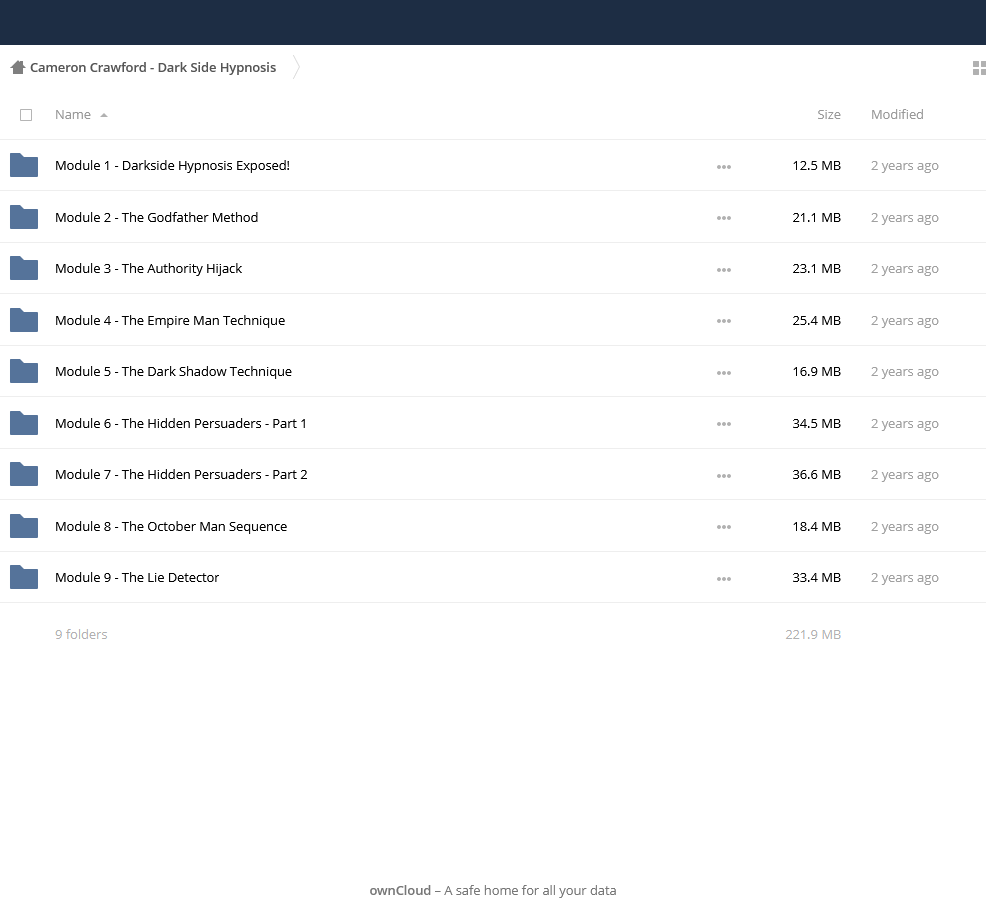The height and width of the screenshot is (920, 986).
Task: Open three-dot actions menu for Module 1
Action: pyautogui.click(x=724, y=167)
